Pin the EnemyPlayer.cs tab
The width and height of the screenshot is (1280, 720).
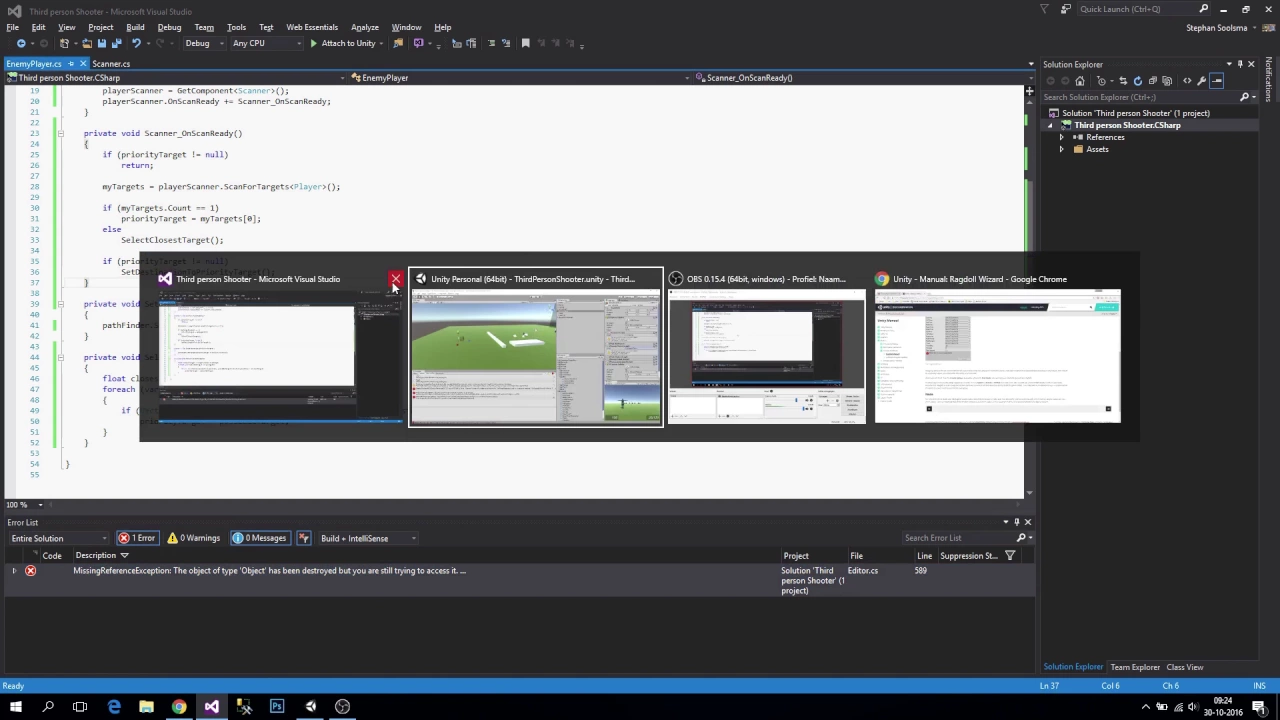71,64
